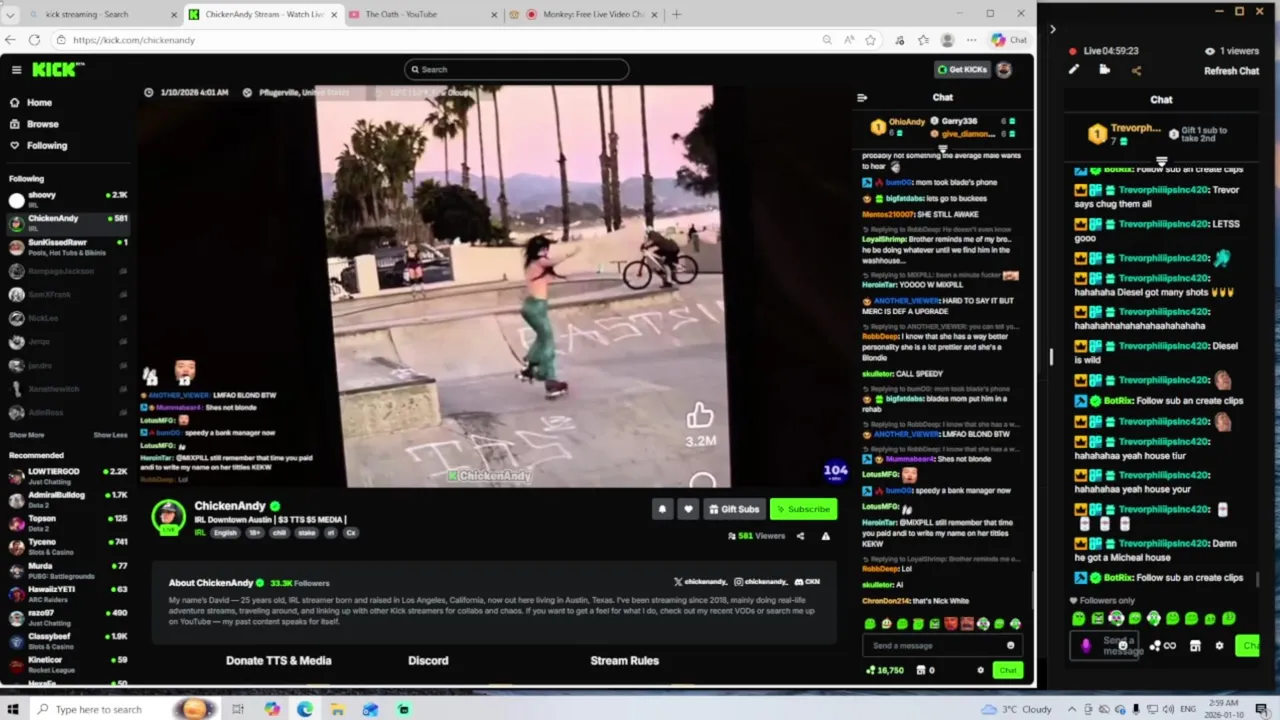Click Show More under Following list
1280x720 pixels.
27,435
